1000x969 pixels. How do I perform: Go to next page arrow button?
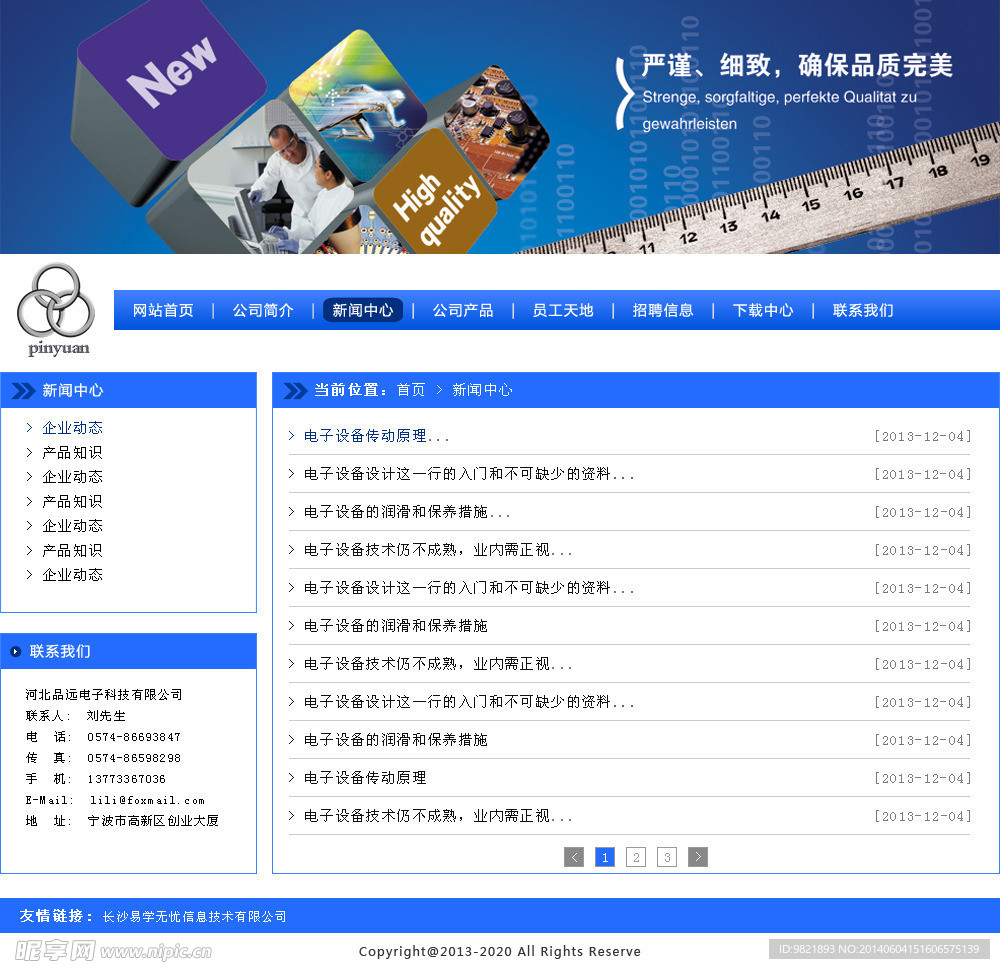[698, 857]
